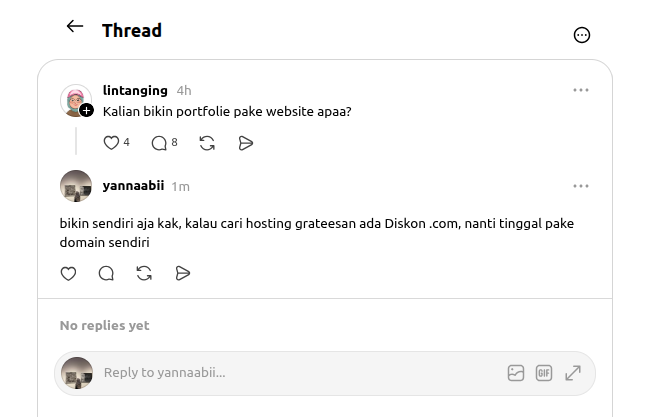
Task: Open the three-dot menu on yannaabii's reply
Action: [581, 186]
